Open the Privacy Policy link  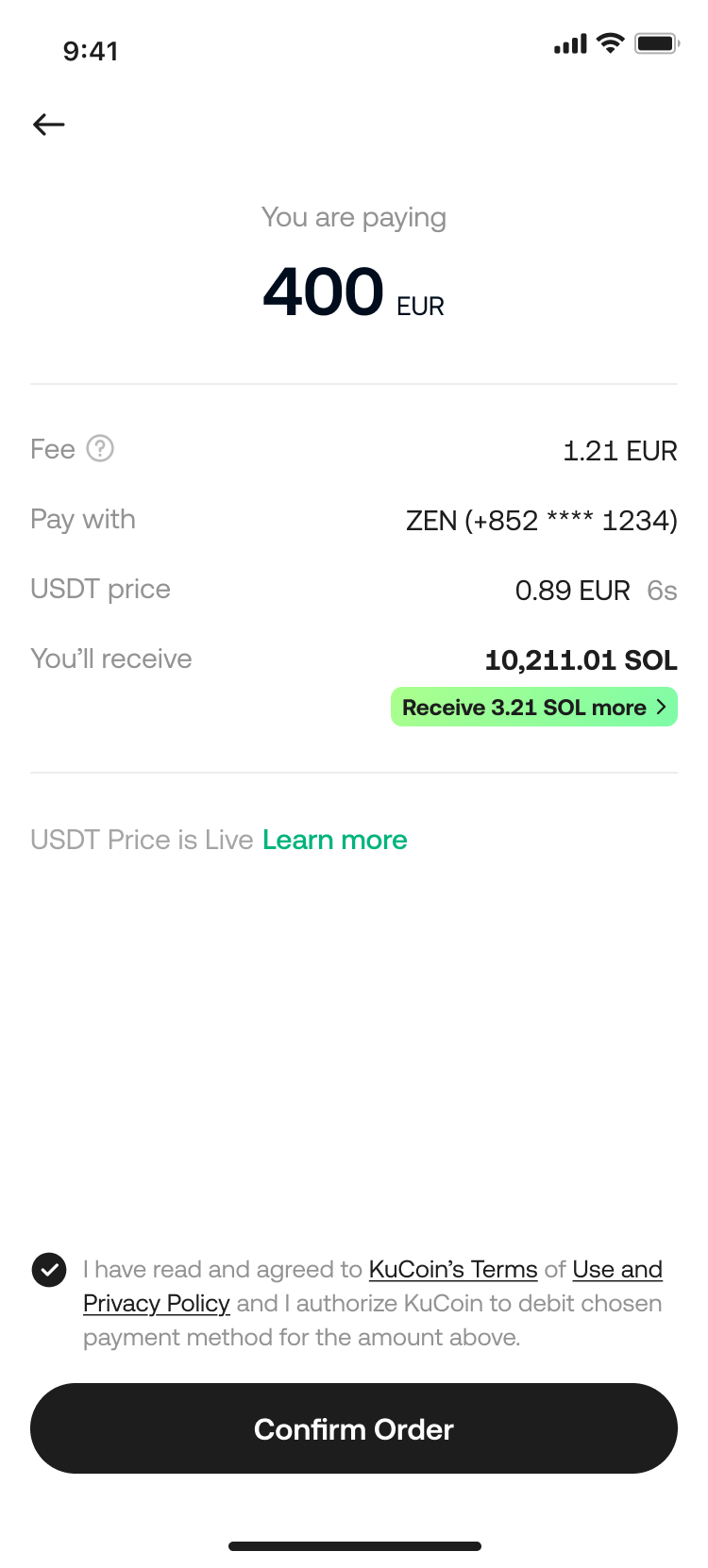[x=157, y=1304]
